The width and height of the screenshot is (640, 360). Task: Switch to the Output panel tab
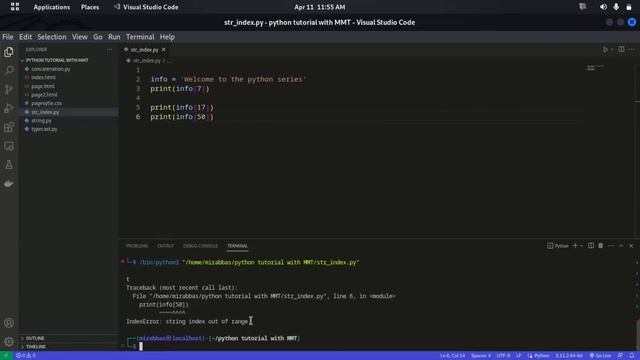165,246
